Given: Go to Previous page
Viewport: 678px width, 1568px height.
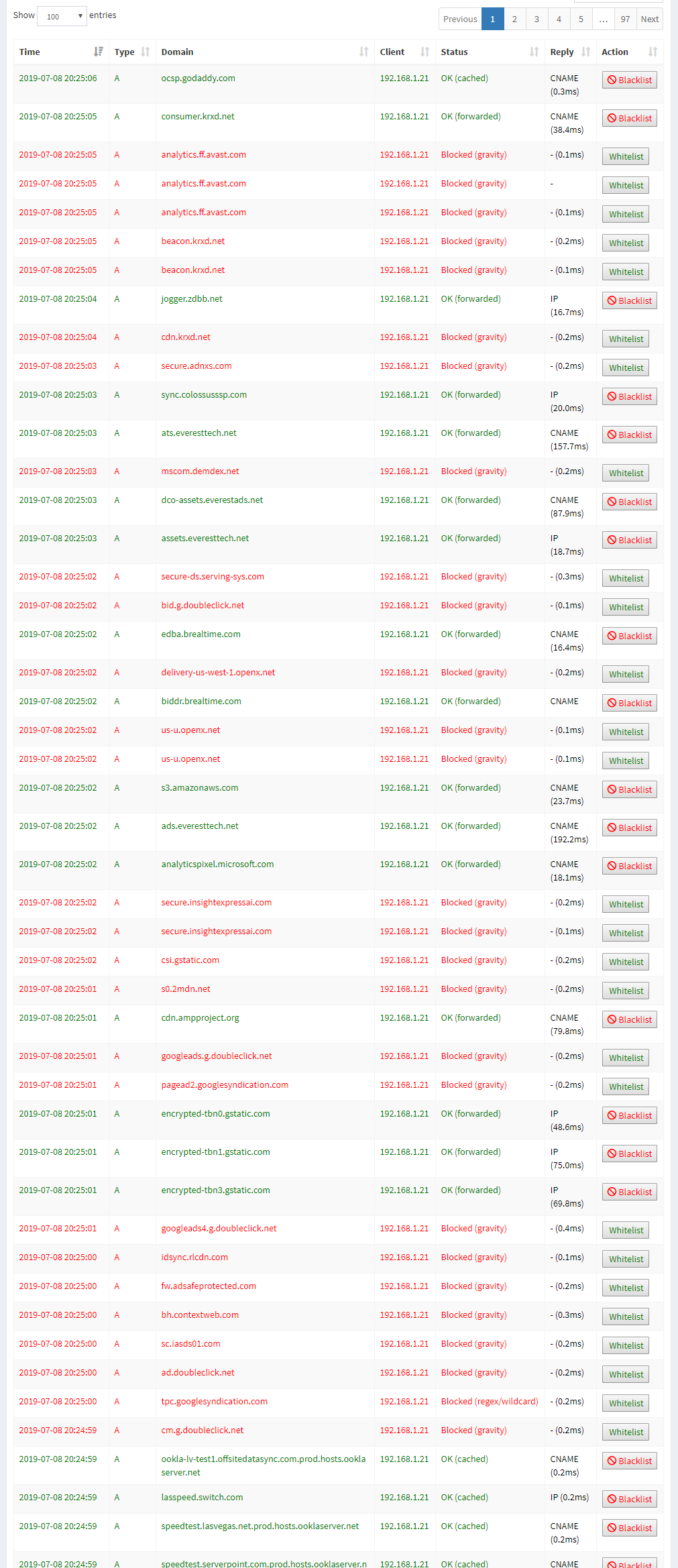Looking at the screenshot, I should 460,19.
